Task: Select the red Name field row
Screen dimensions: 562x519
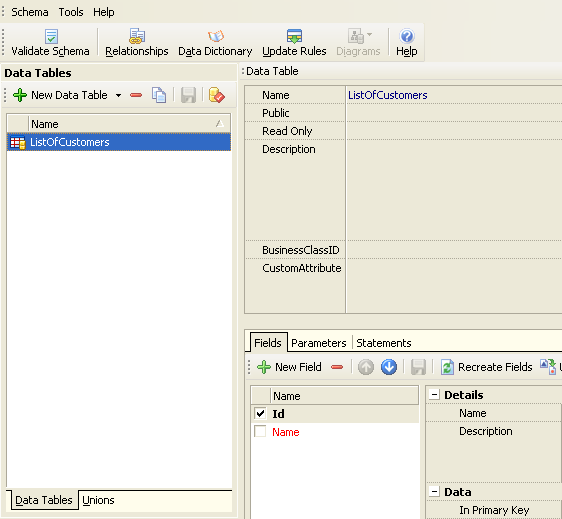Action: point(335,432)
